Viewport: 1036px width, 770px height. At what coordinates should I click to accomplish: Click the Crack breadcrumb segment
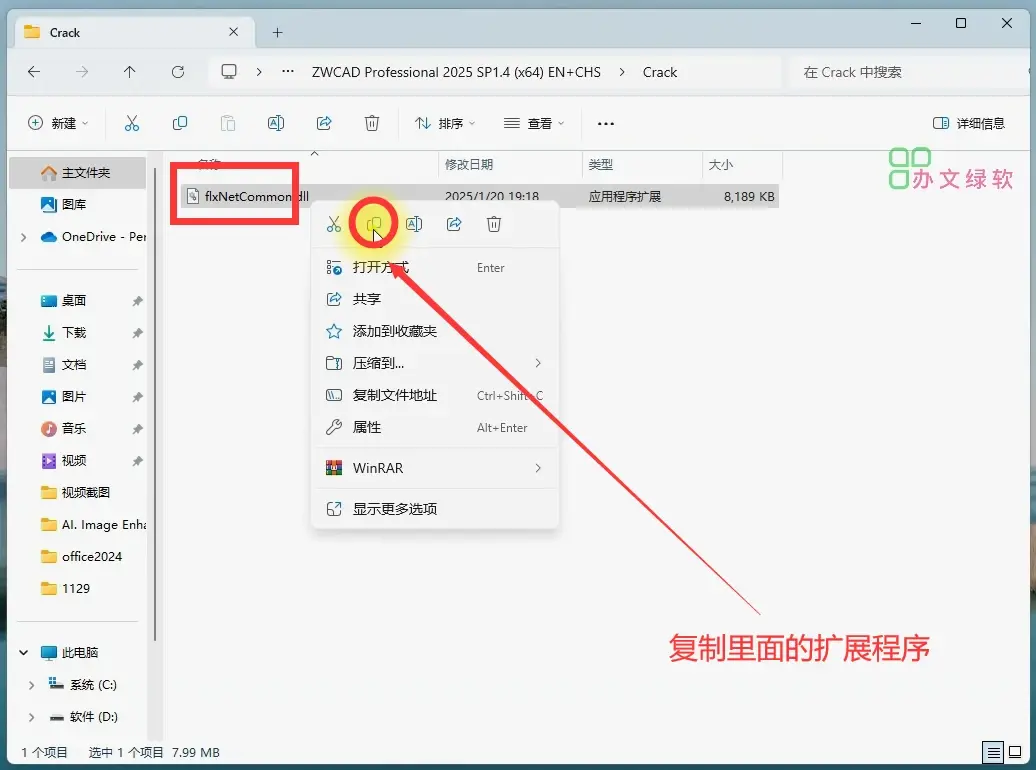(659, 72)
